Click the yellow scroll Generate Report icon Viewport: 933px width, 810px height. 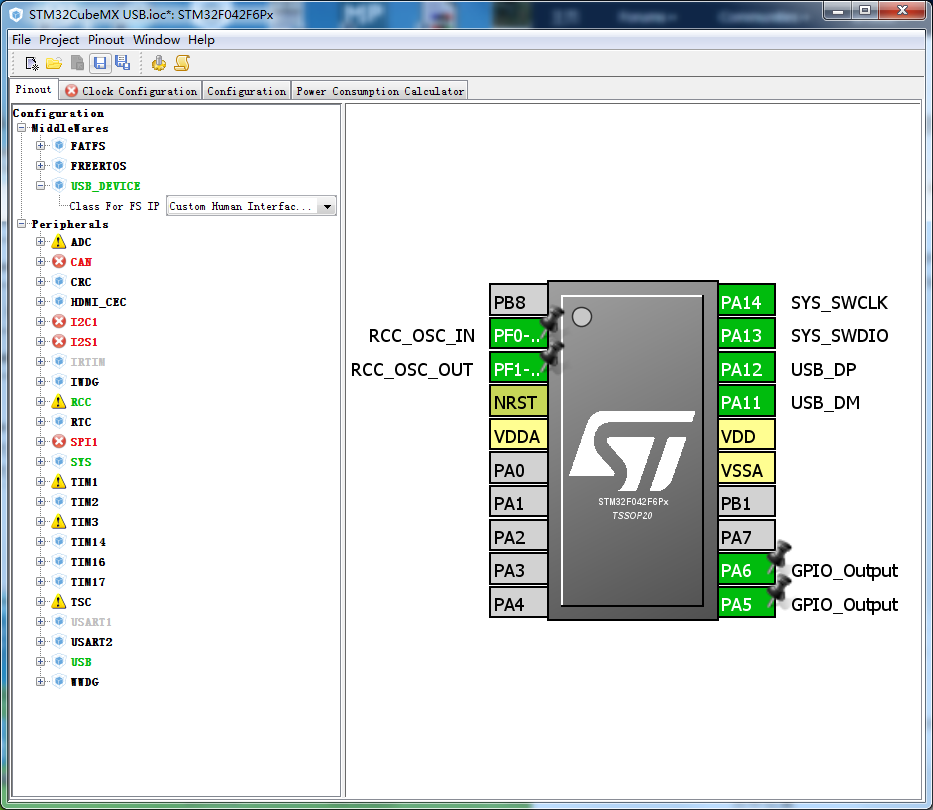pyautogui.click(x=182, y=63)
